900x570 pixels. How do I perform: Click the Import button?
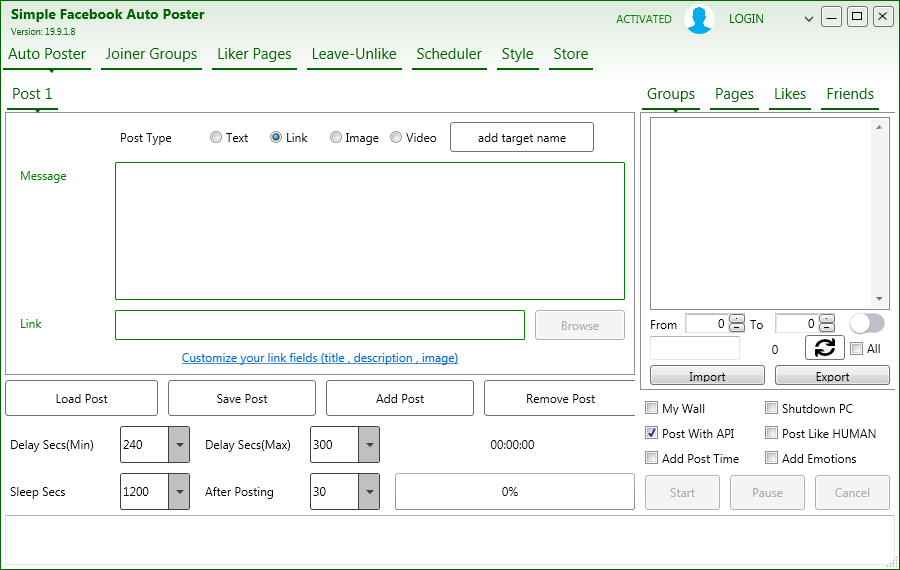(x=707, y=376)
